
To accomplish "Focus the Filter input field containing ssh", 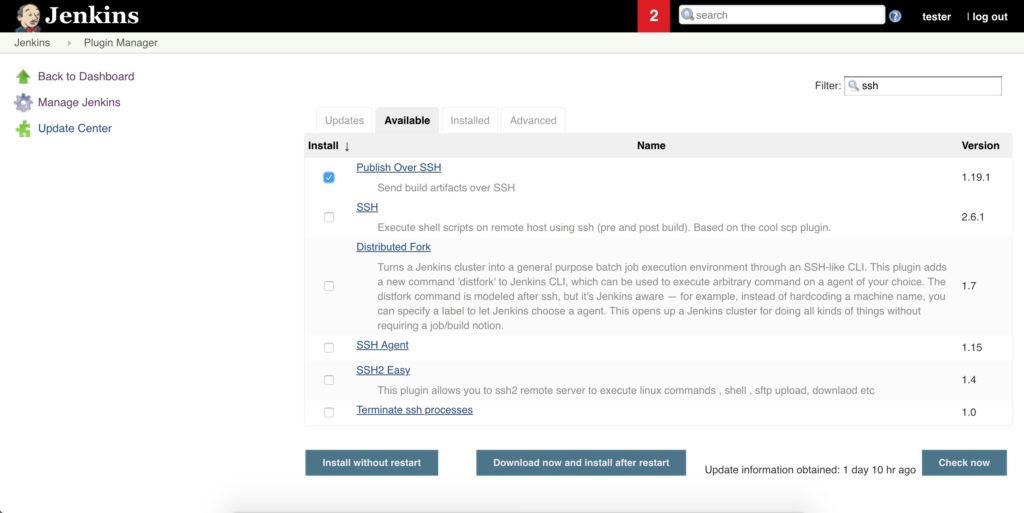I will tap(922, 86).
